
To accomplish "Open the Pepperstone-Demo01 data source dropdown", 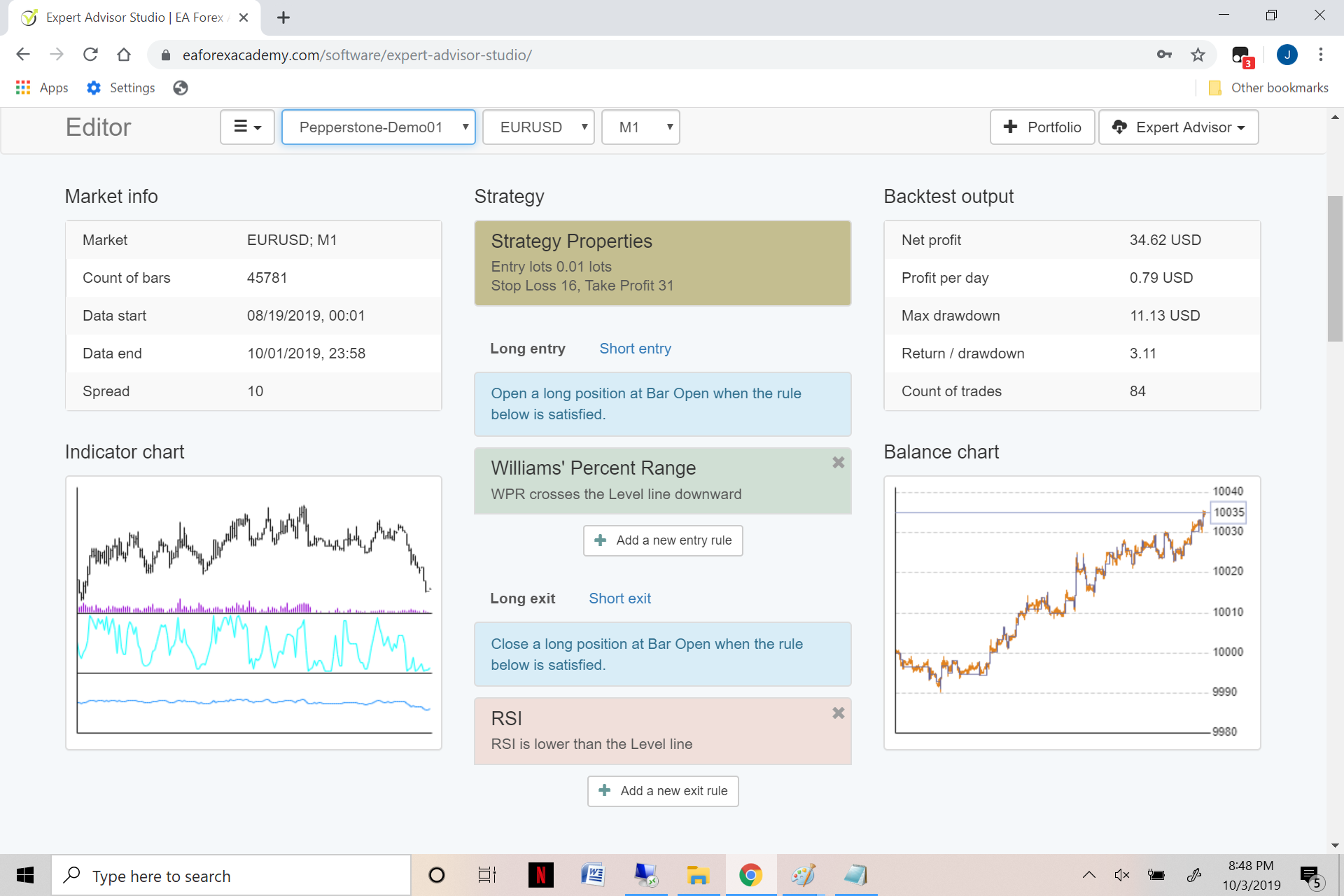I will 379,127.
